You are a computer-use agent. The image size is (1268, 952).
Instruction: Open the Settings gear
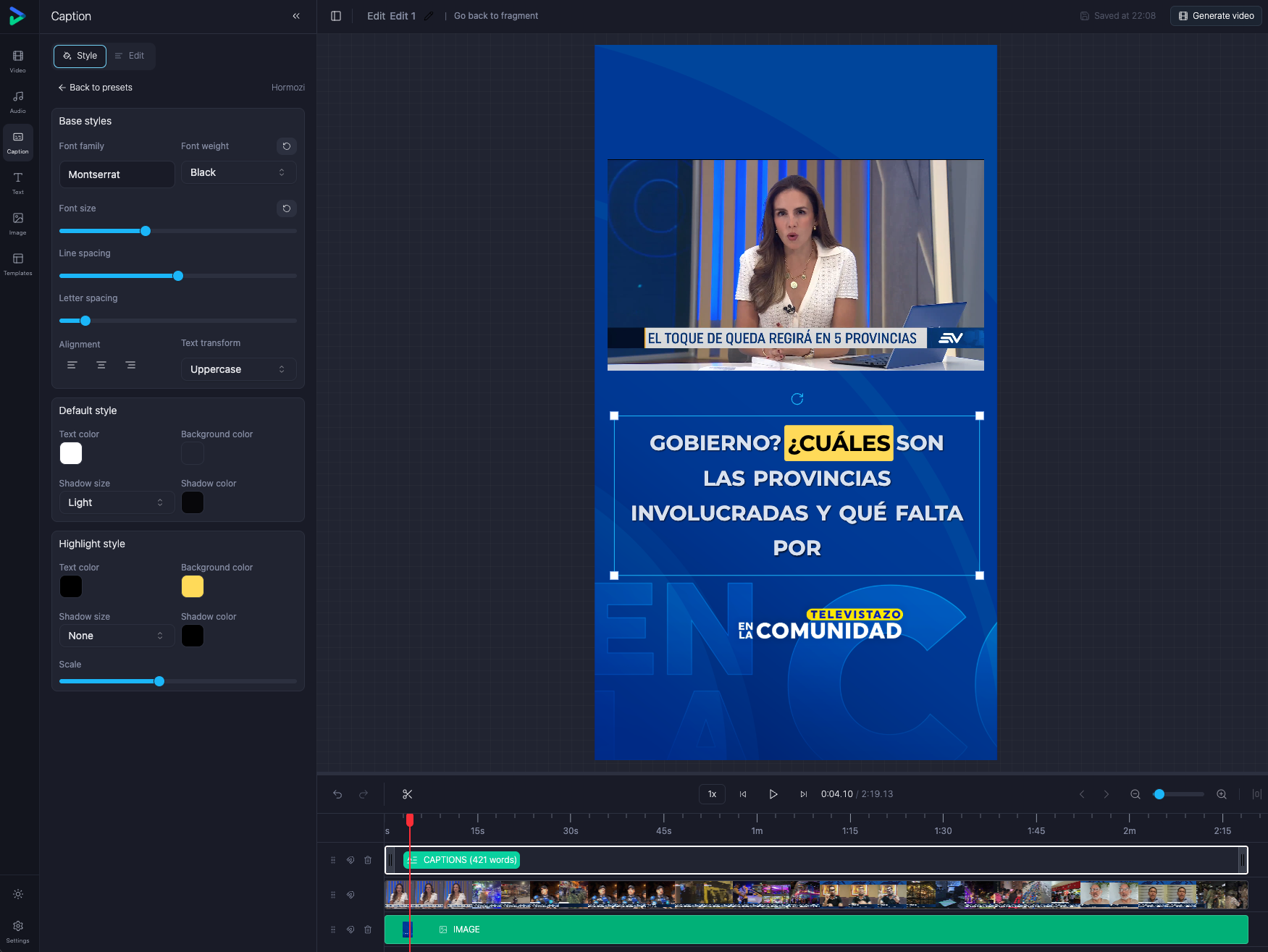click(x=18, y=930)
